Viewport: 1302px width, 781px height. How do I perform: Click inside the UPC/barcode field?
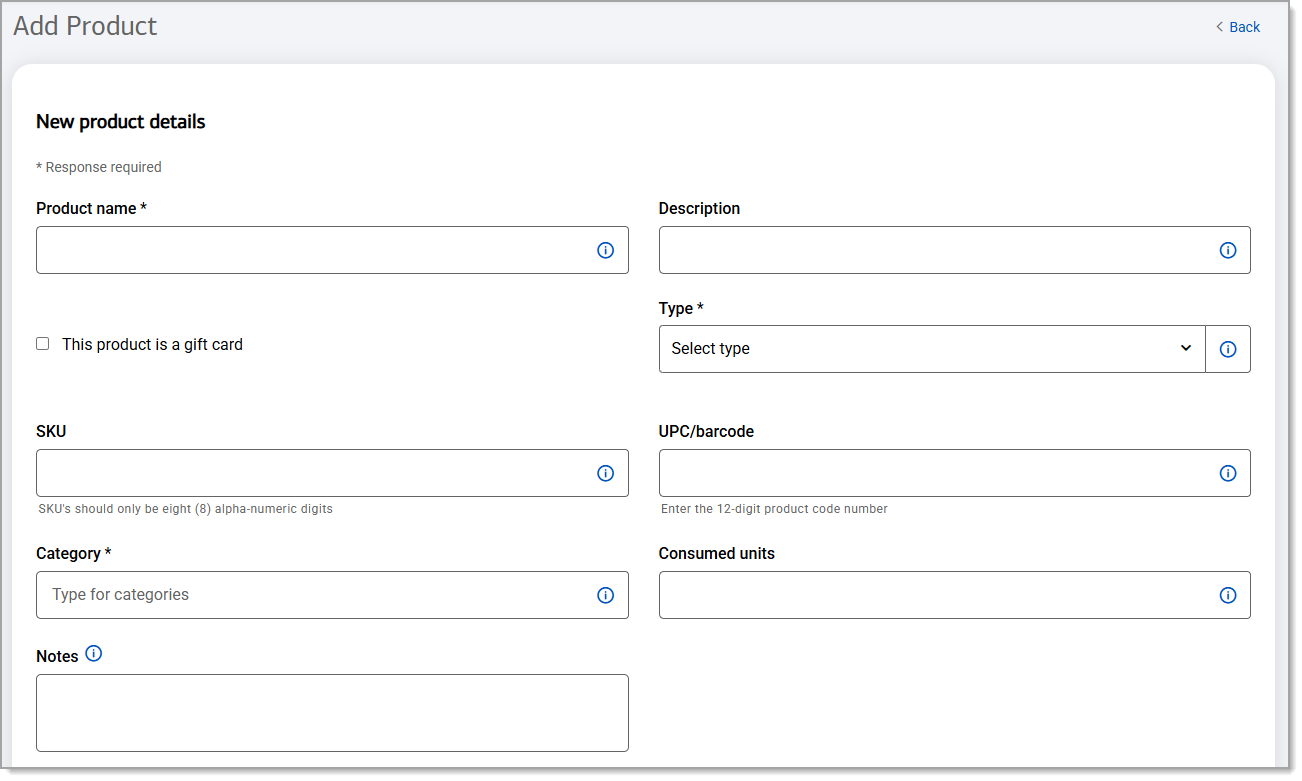click(920, 473)
